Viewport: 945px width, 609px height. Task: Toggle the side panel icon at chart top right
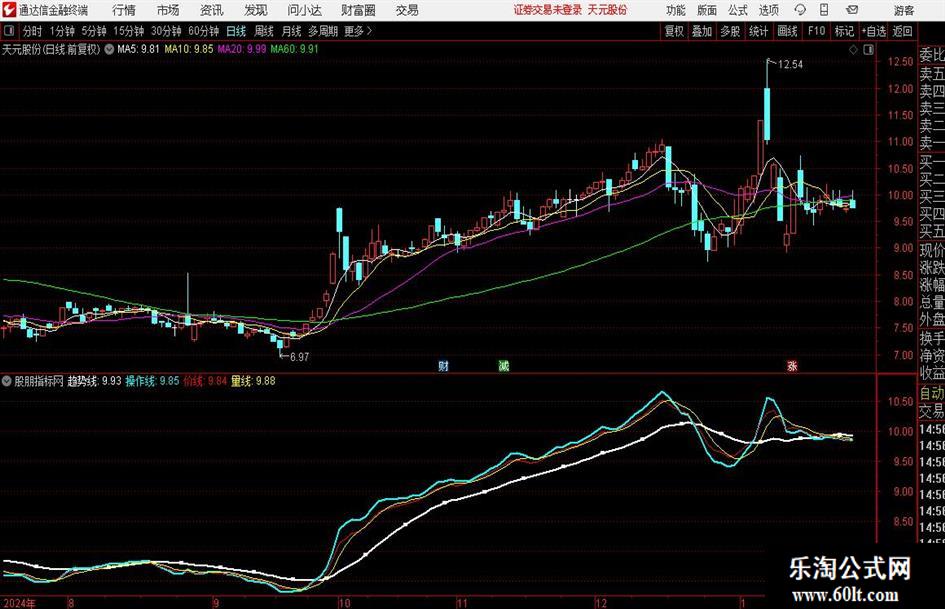click(x=868, y=50)
